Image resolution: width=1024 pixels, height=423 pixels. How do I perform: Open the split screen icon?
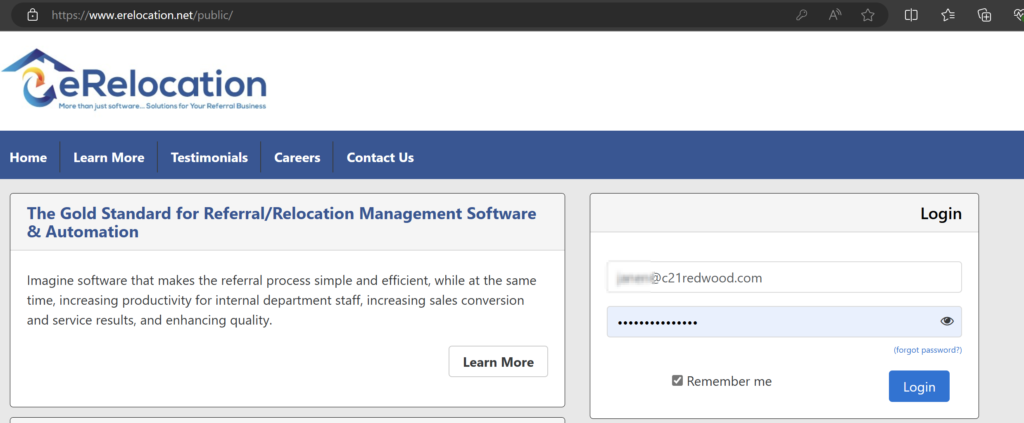point(911,15)
